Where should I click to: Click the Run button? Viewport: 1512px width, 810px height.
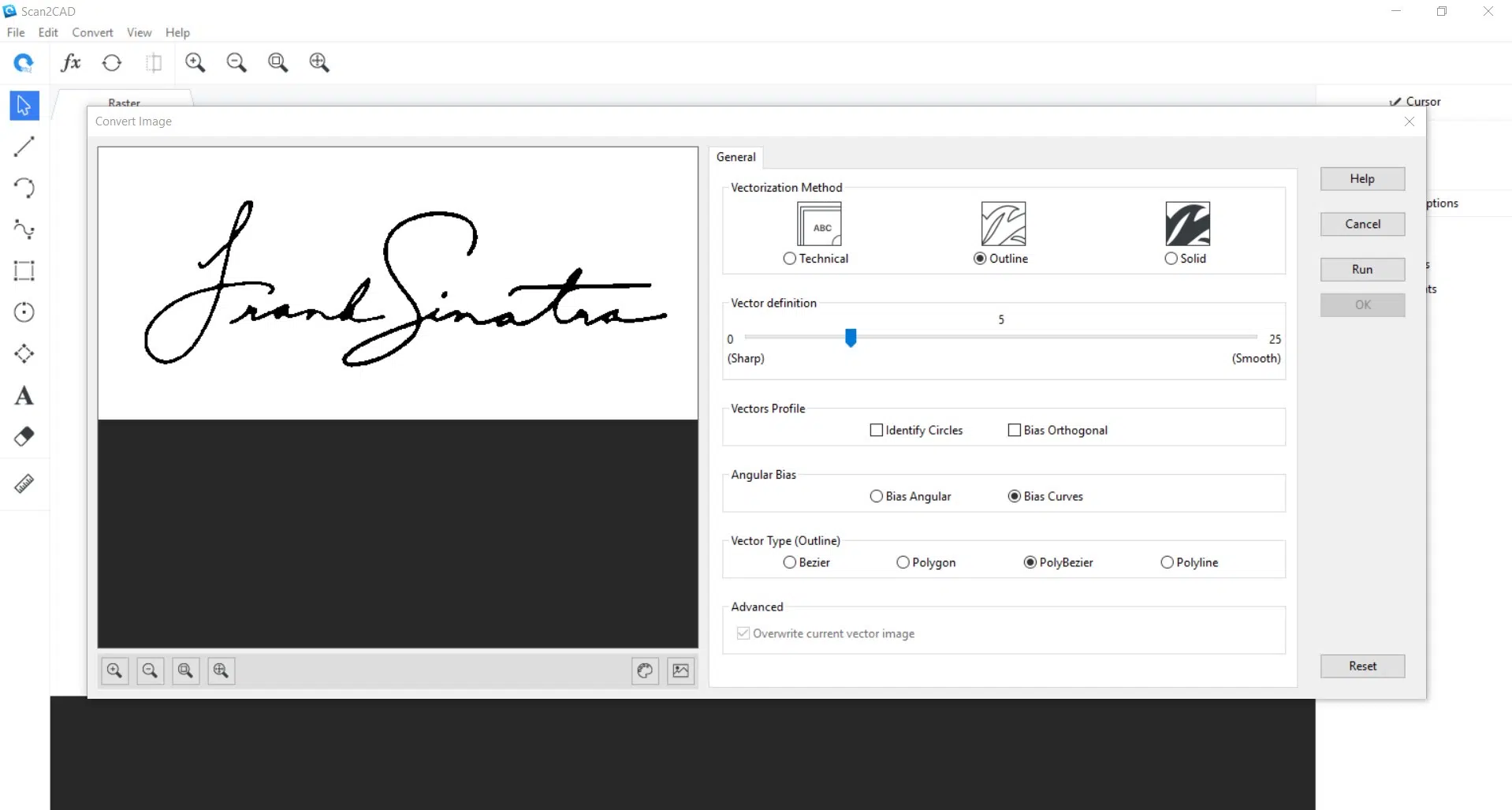click(1361, 269)
